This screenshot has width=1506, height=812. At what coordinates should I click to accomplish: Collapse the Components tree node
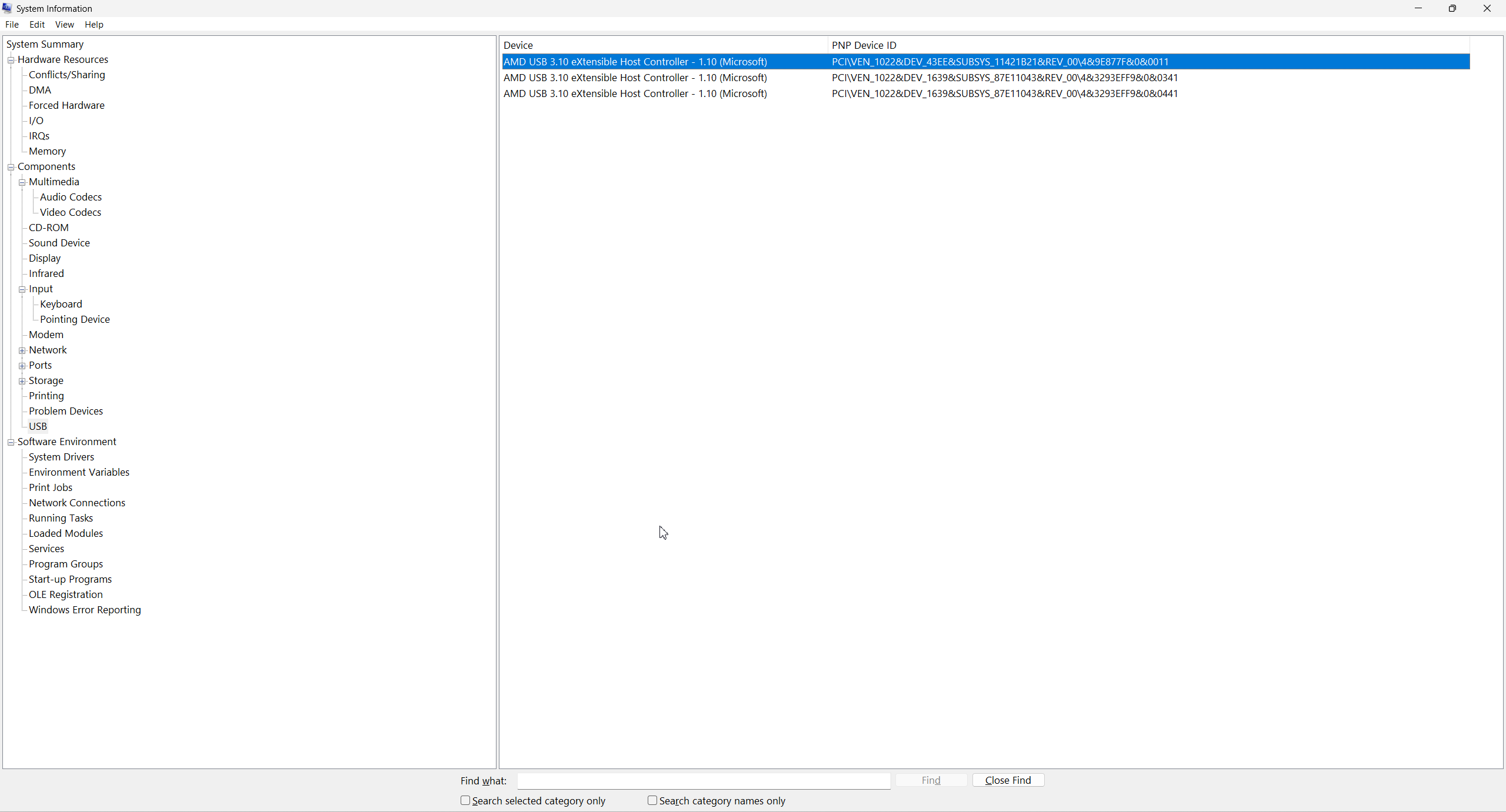[11, 167]
